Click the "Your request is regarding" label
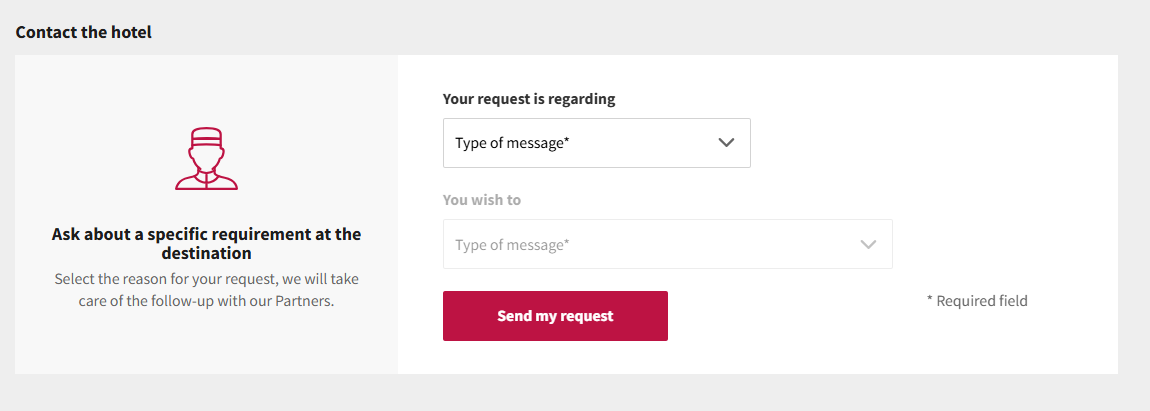 click(529, 99)
